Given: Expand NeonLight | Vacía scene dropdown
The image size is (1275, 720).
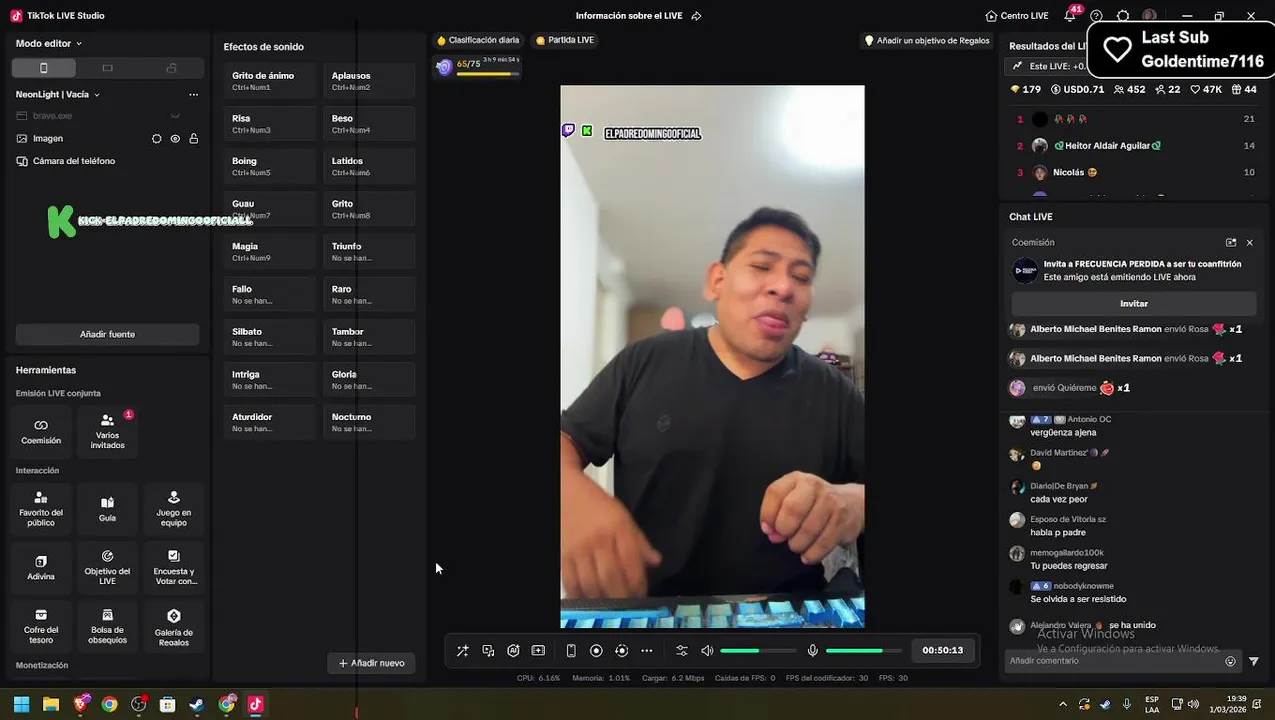Looking at the screenshot, I should 58,95.
